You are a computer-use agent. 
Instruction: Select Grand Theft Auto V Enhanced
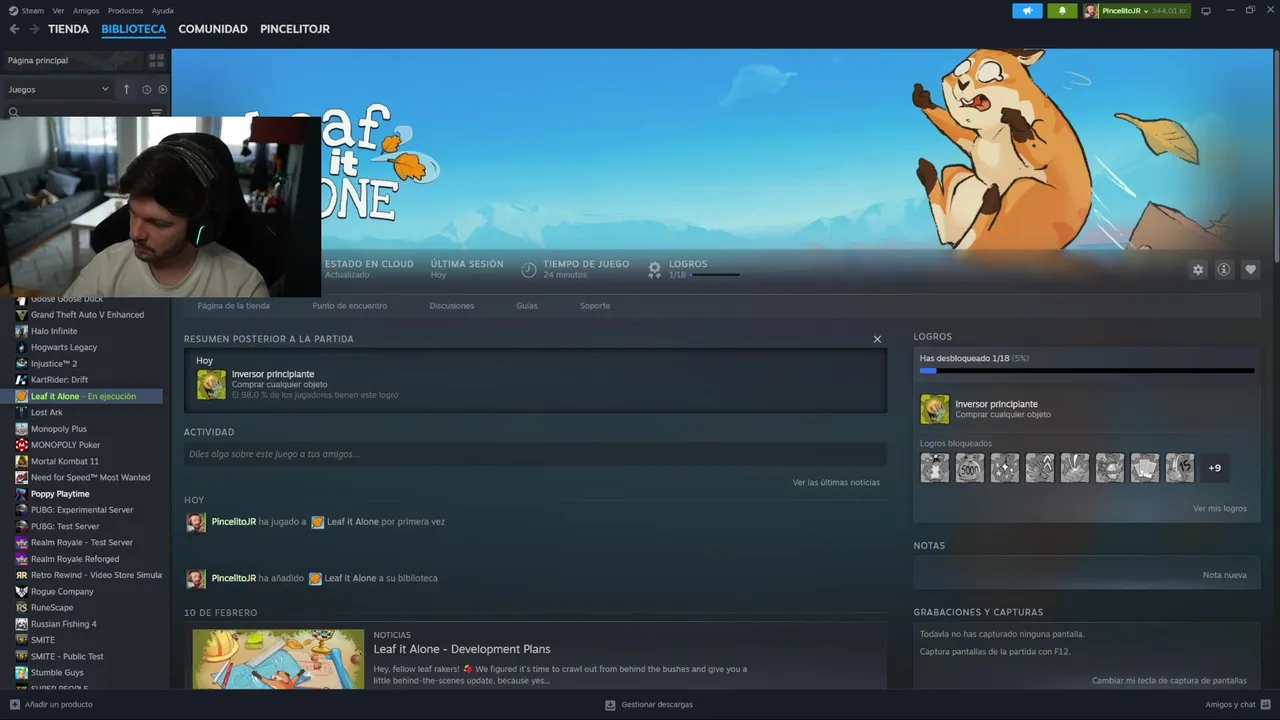point(87,315)
